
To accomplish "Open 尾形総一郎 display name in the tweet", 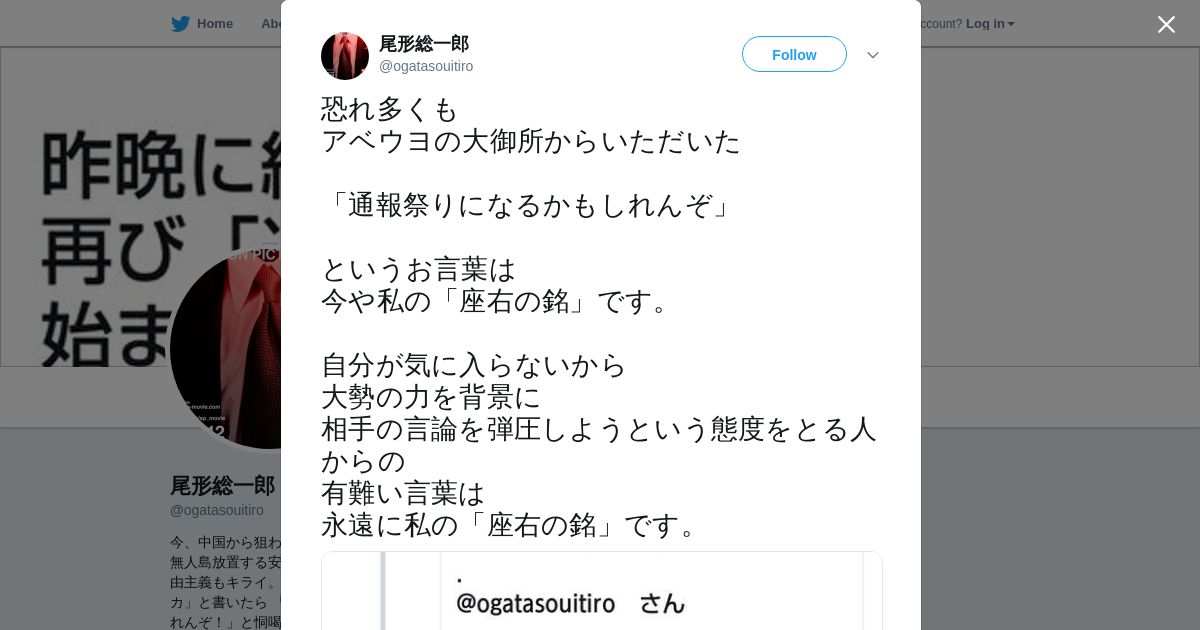I will pos(424,44).
